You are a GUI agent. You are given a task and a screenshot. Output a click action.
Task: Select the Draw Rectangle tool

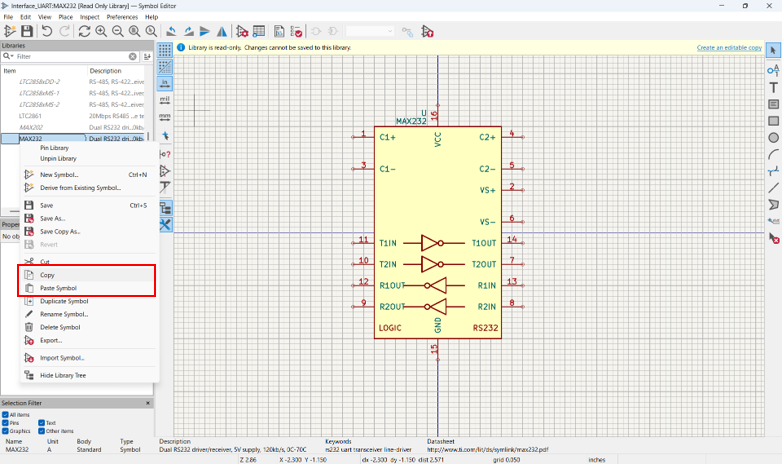click(774, 121)
